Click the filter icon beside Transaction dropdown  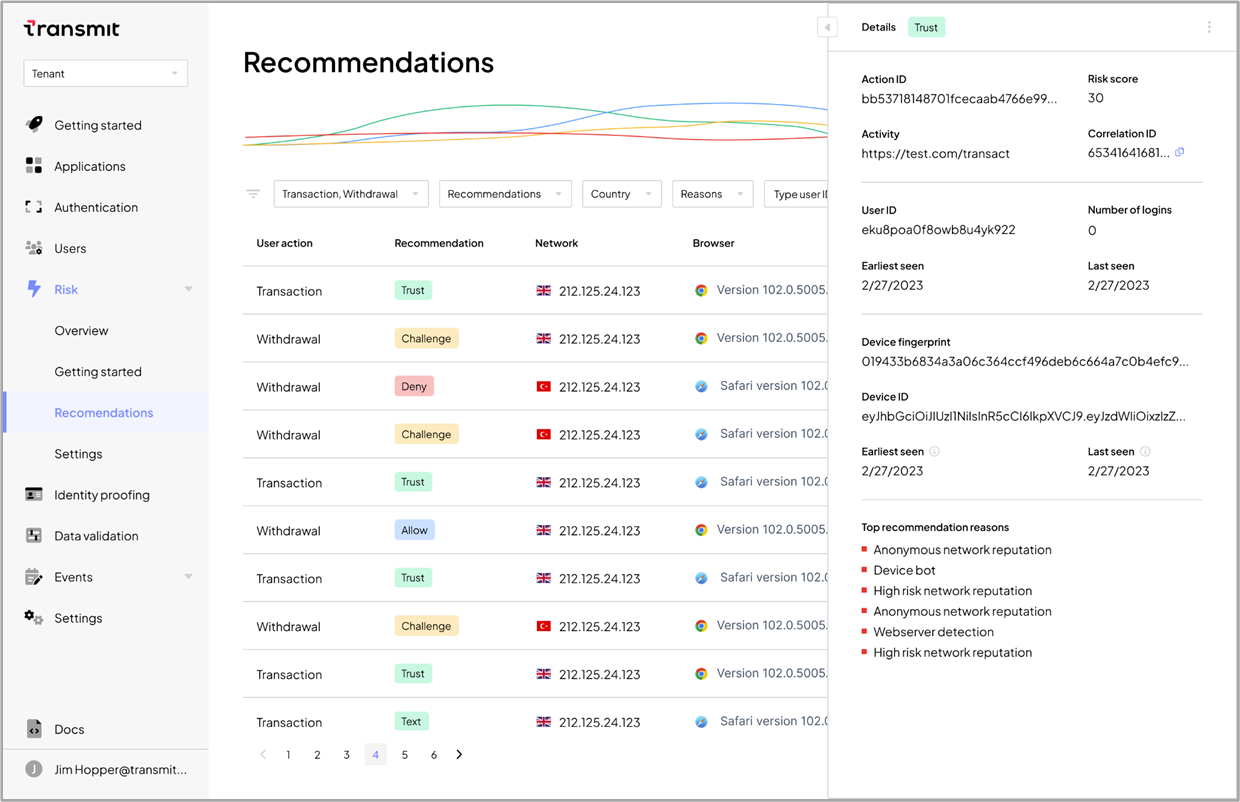254,194
